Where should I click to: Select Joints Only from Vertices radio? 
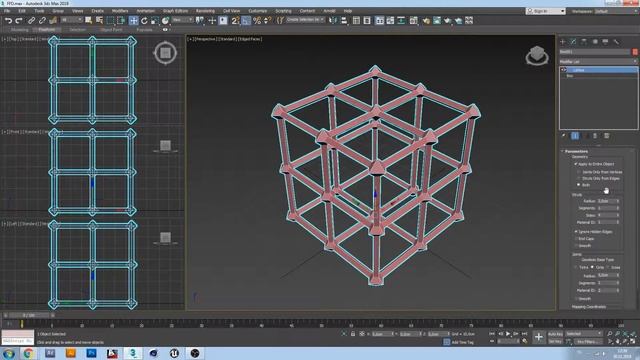point(578,172)
